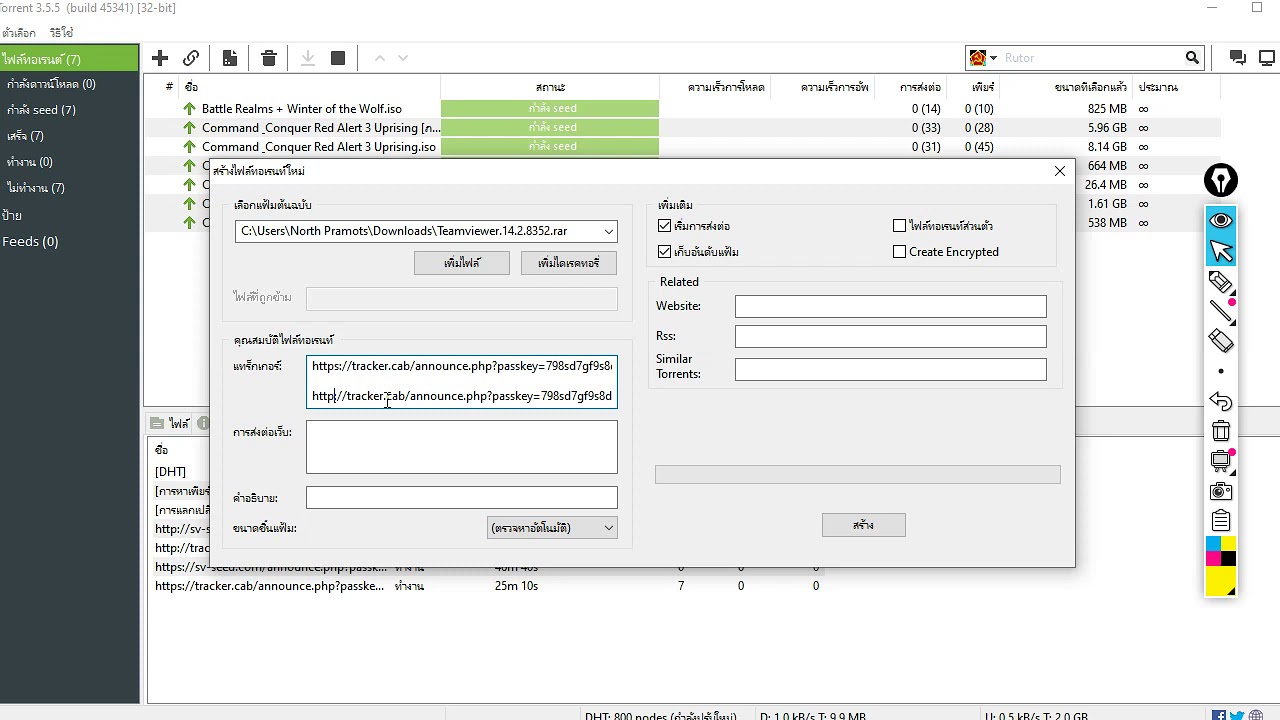Screen dimensions: 1280x720
Task: Click the Stop square icon in toolbar
Action: coord(338,58)
